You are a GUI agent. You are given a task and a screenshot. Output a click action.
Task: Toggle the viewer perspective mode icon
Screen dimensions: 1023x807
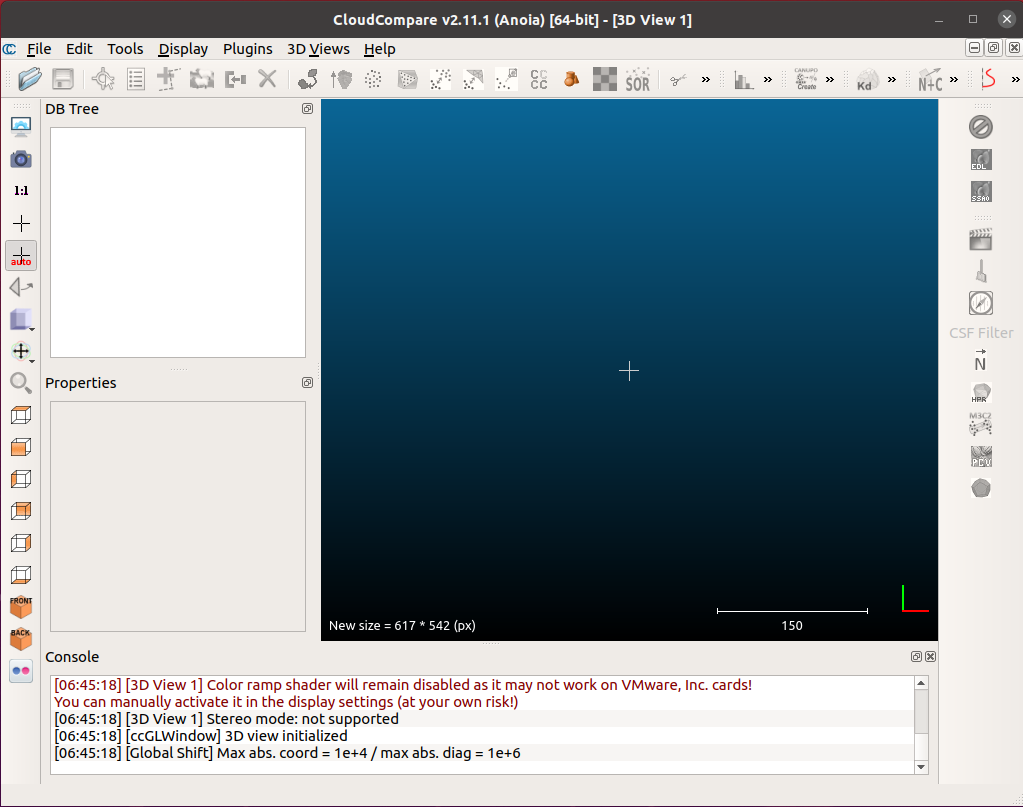tap(21, 287)
